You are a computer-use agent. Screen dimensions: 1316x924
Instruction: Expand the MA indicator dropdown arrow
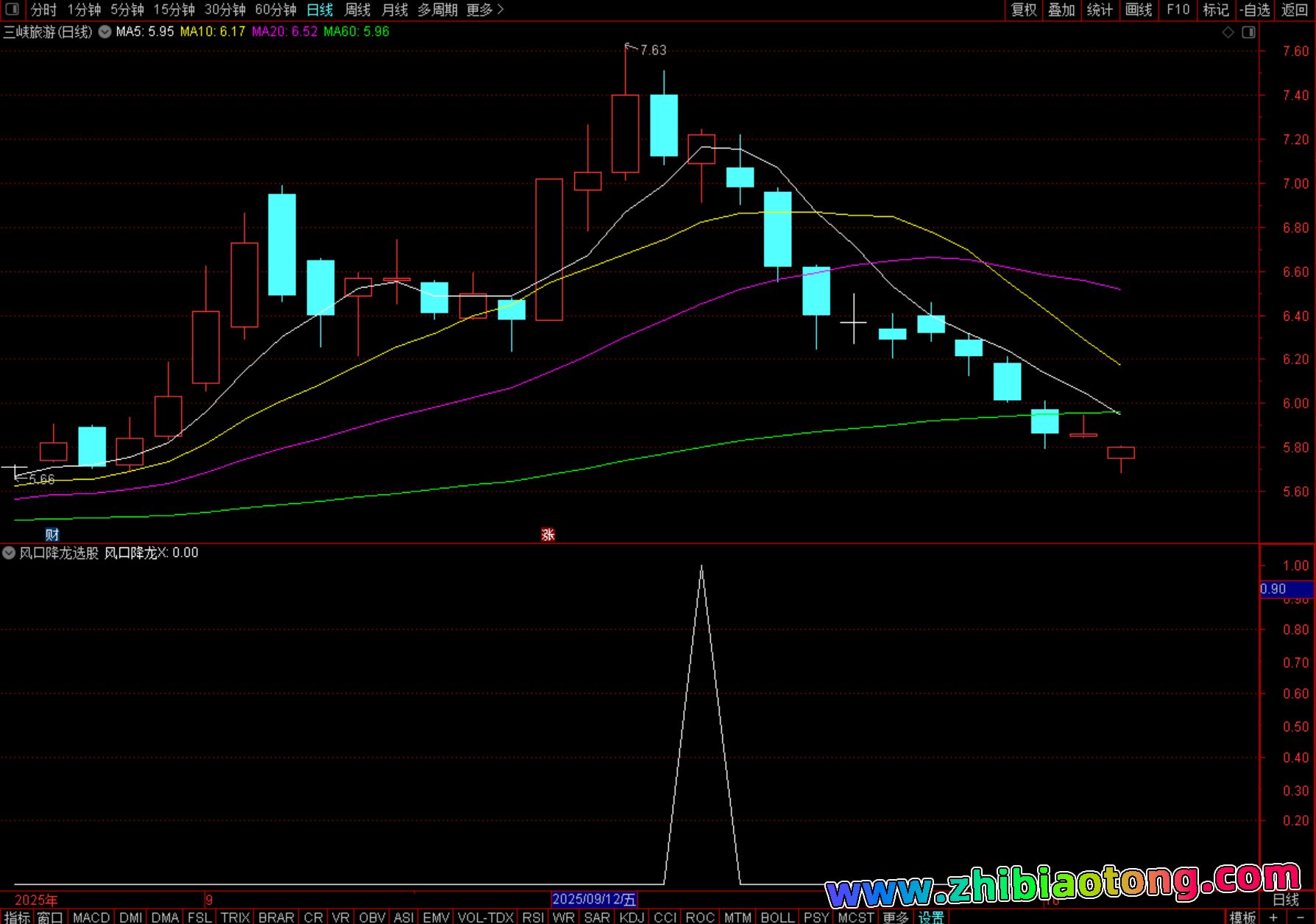pos(105,32)
